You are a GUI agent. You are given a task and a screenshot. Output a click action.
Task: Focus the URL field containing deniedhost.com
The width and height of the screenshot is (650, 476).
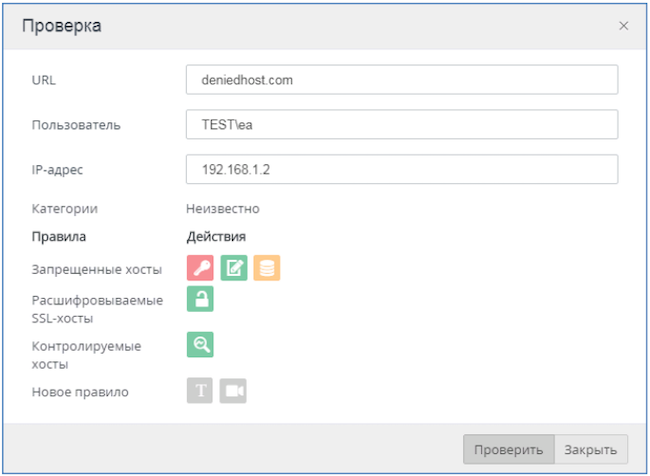[402, 80]
